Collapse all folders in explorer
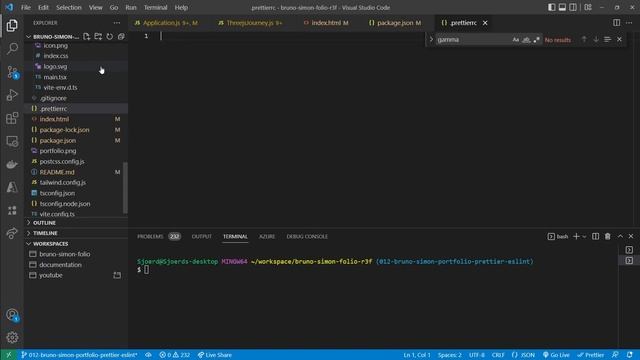The height and width of the screenshot is (360, 640). pyautogui.click(x=121, y=37)
